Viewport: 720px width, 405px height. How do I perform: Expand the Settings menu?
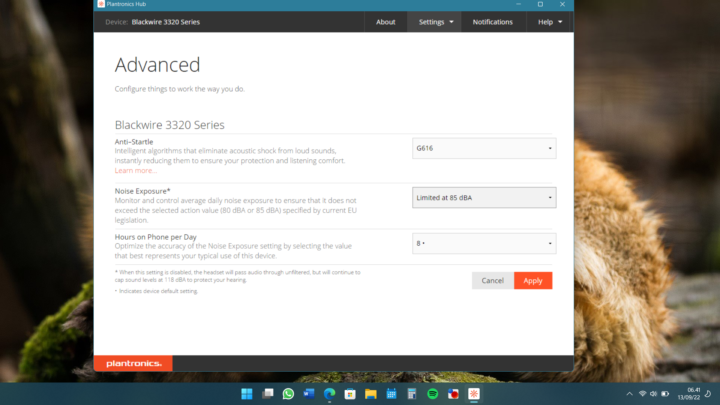pyautogui.click(x=435, y=22)
